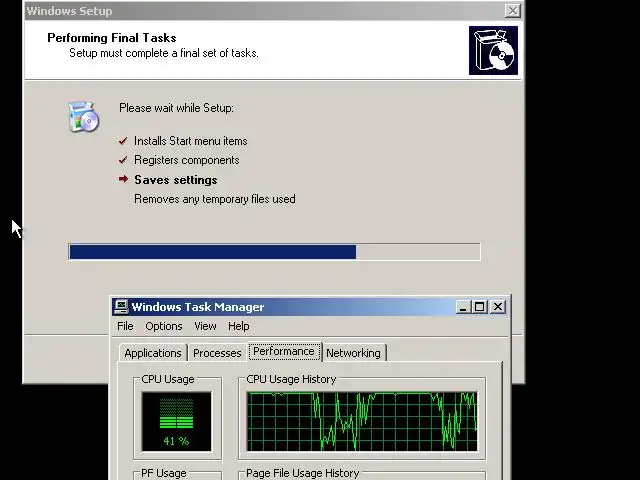640x480 pixels.
Task: Click the checkmark next to Installs Start menu items
Action: (123, 141)
